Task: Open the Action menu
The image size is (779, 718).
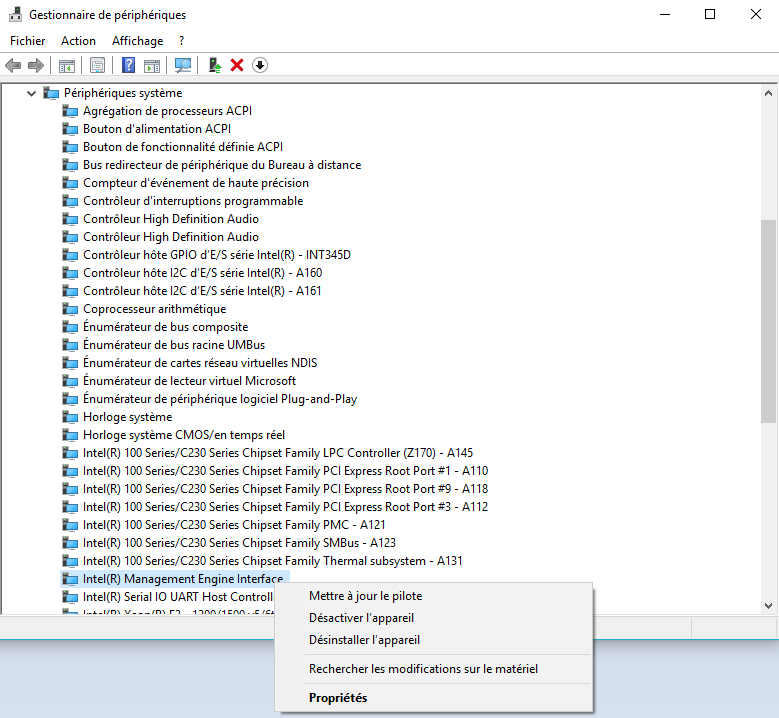Action: (x=78, y=41)
